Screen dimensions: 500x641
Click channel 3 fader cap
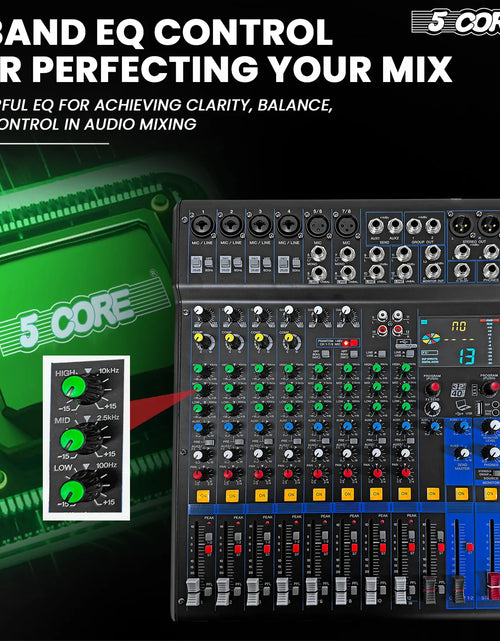[x=253, y=592]
